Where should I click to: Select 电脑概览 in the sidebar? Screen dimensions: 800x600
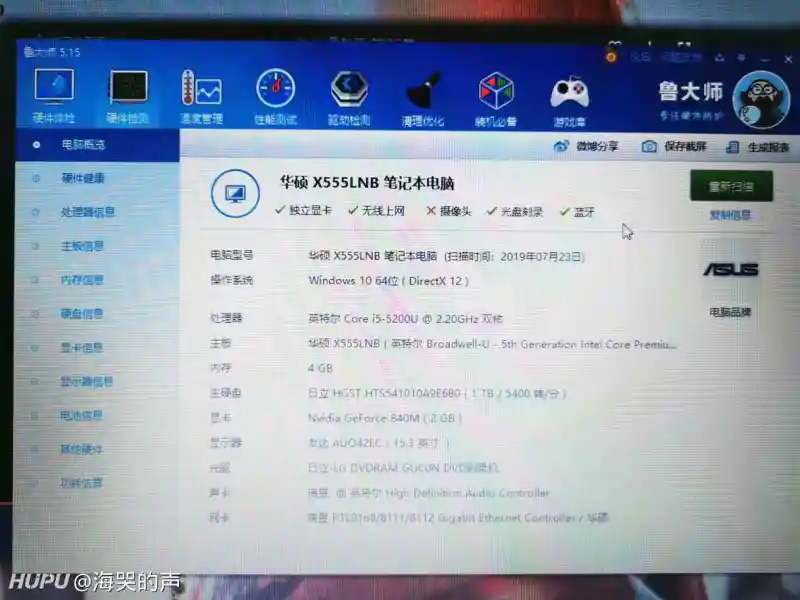(82, 145)
